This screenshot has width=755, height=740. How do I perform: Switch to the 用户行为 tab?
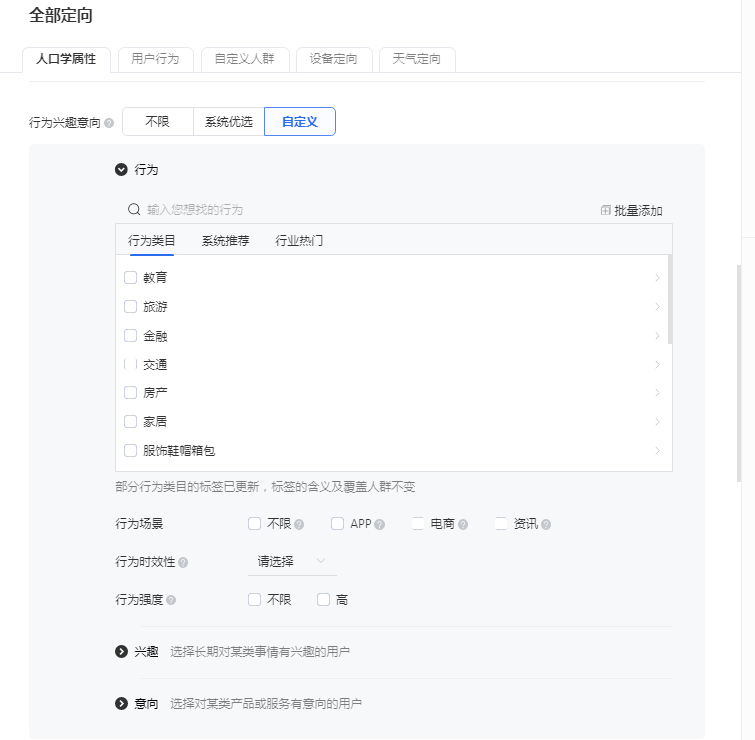155,59
